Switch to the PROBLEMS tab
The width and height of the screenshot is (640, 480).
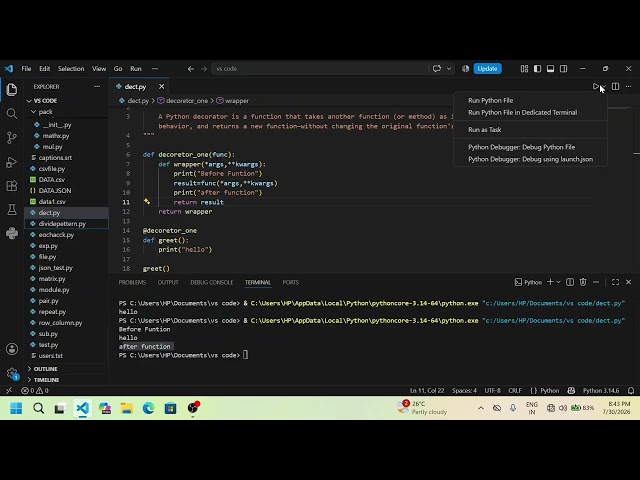[x=132, y=282]
